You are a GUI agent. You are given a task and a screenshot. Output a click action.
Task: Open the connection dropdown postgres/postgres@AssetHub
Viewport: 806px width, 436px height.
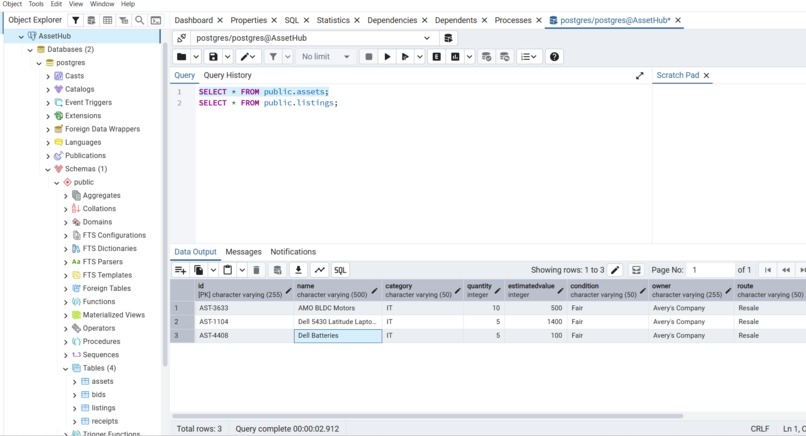313,38
